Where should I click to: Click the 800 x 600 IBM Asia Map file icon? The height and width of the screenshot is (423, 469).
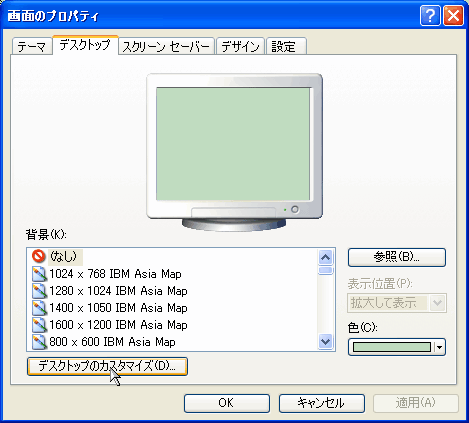pos(39,342)
